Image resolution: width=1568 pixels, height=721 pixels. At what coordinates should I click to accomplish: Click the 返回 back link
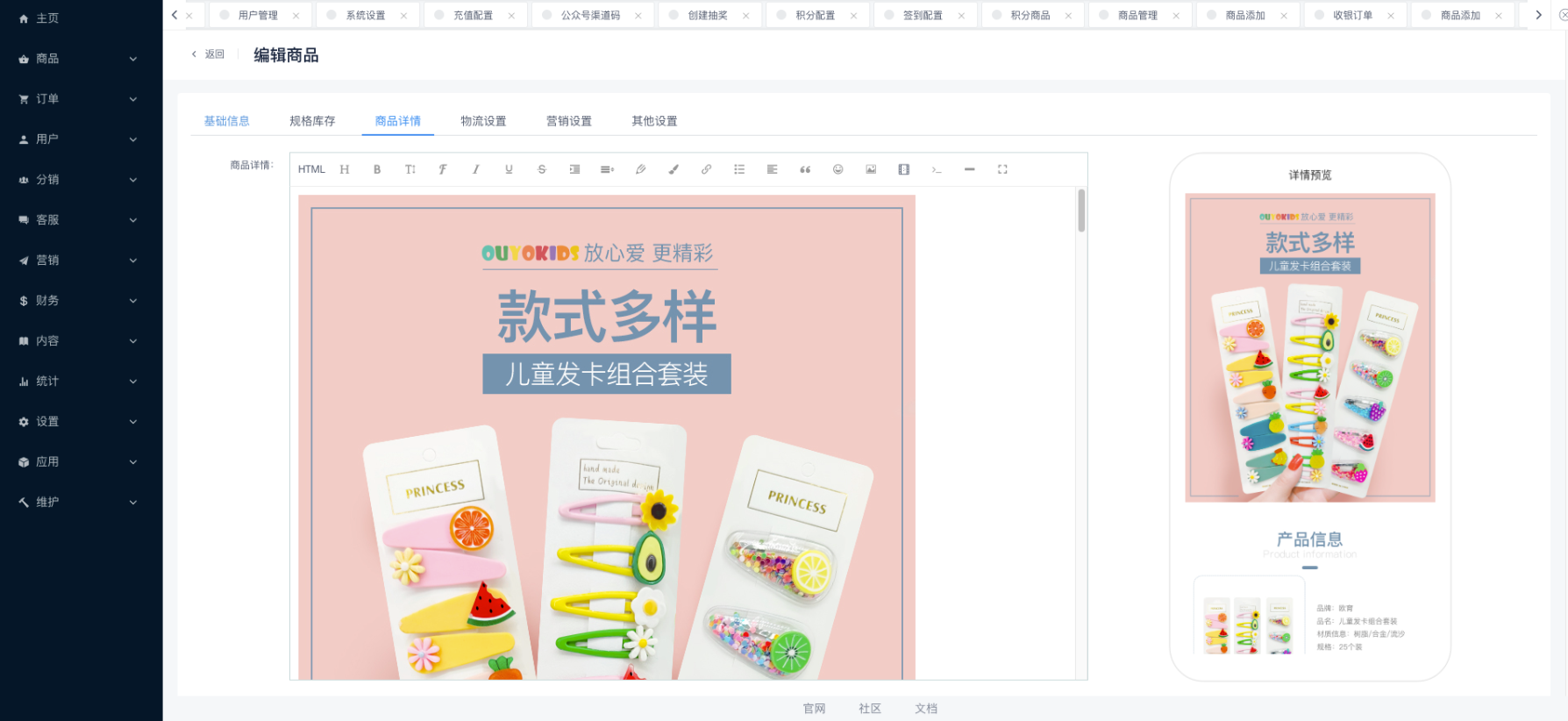[x=209, y=54]
